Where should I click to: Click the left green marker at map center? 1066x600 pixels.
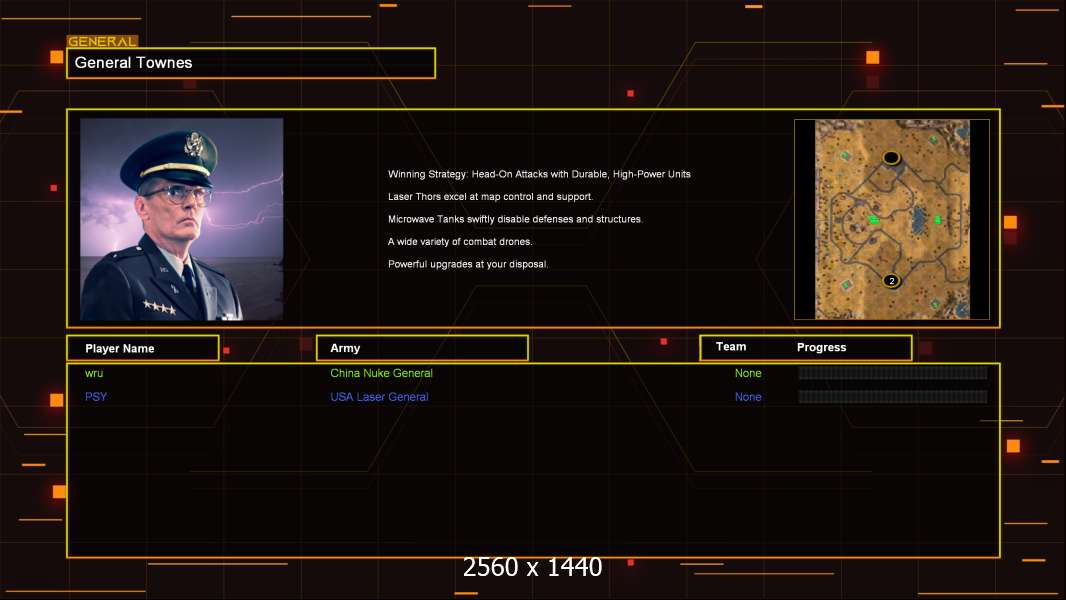[873, 219]
